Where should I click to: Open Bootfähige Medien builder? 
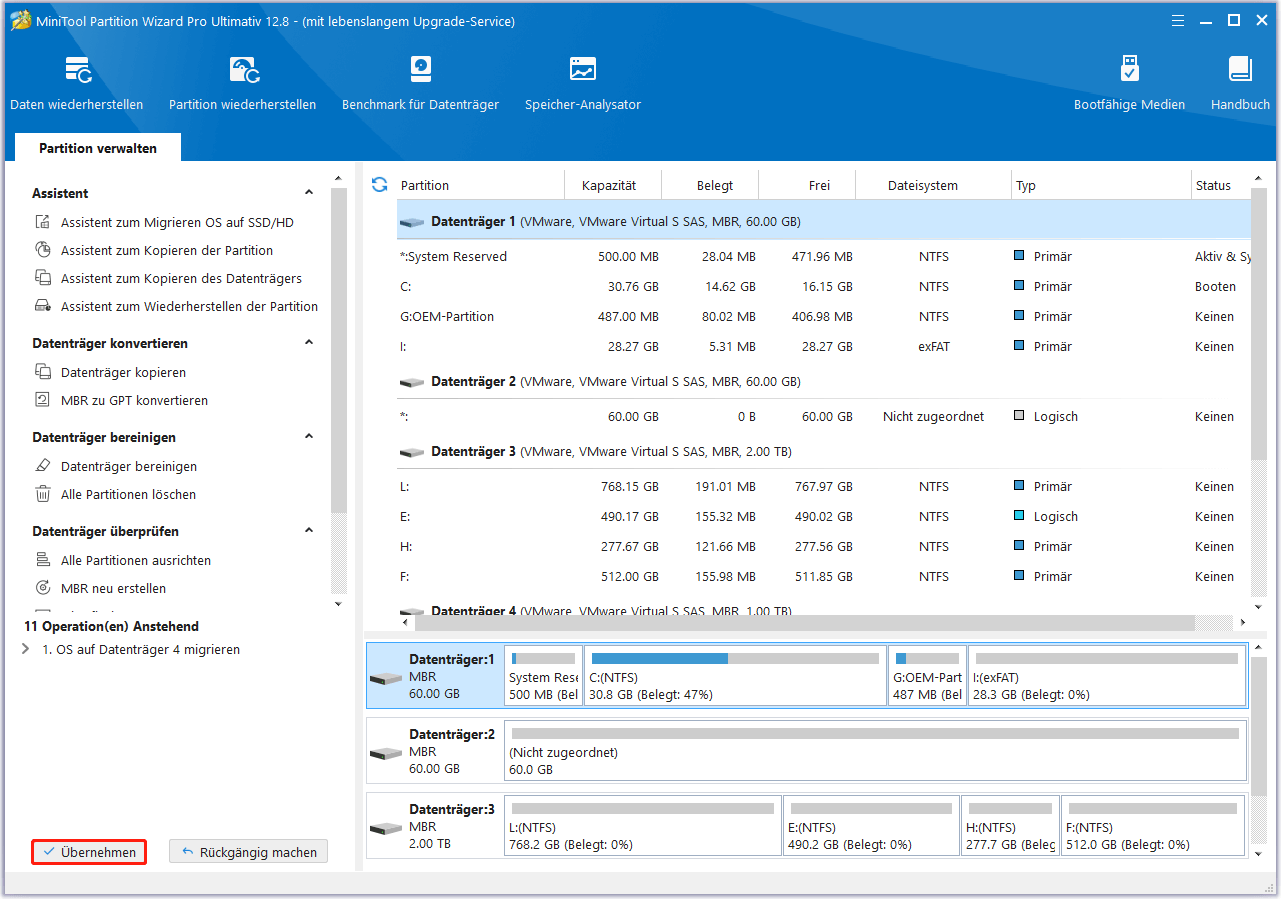[1129, 83]
